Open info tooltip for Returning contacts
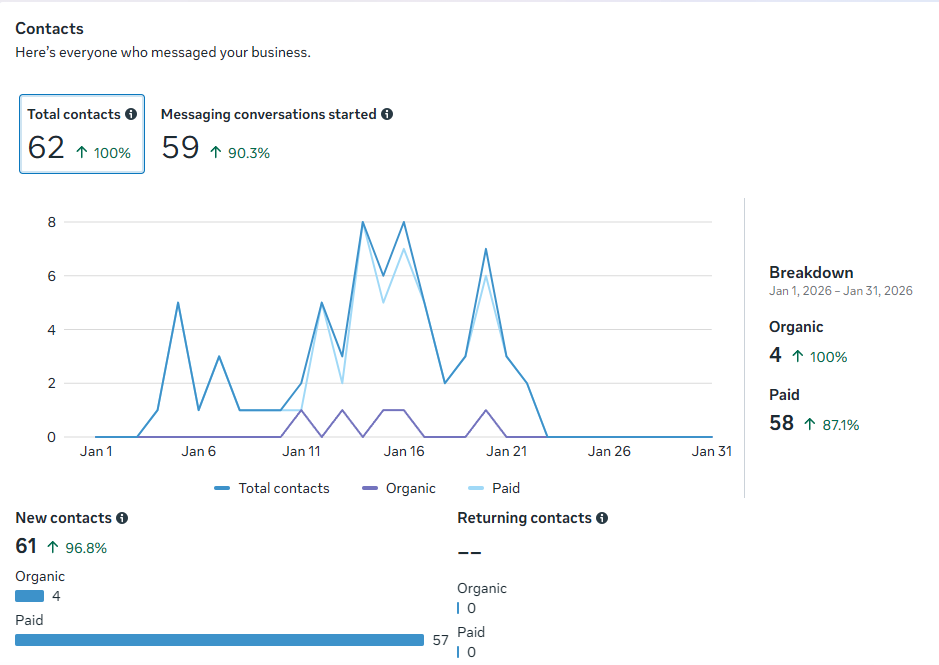The height and width of the screenshot is (665, 939). point(602,518)
